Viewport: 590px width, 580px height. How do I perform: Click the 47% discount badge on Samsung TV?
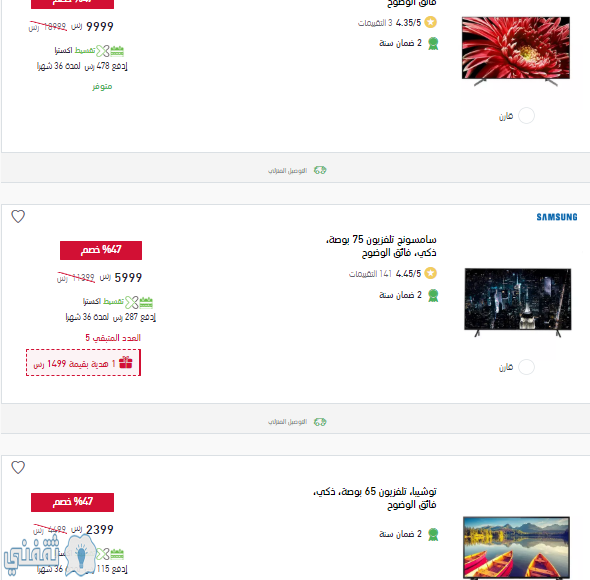point(101,250)
